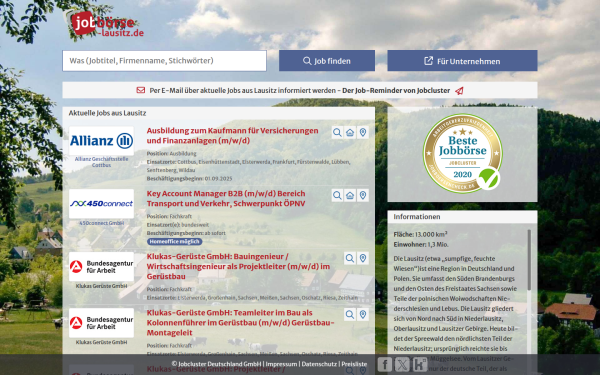The width and height of the screenshot is (600, 375).
Task: Click the paper plane icon in the banner
Action: [x=459, y=91]
